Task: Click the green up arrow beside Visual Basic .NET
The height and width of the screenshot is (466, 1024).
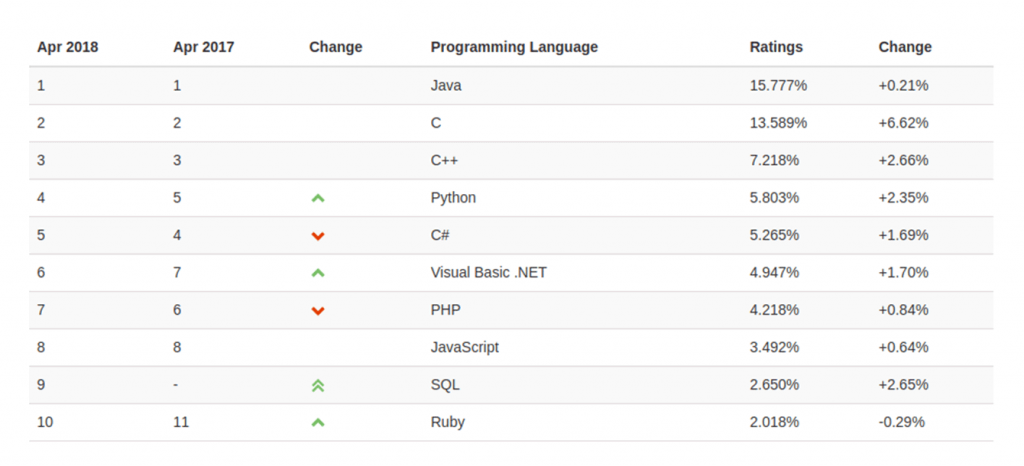Action: (317, 273)
